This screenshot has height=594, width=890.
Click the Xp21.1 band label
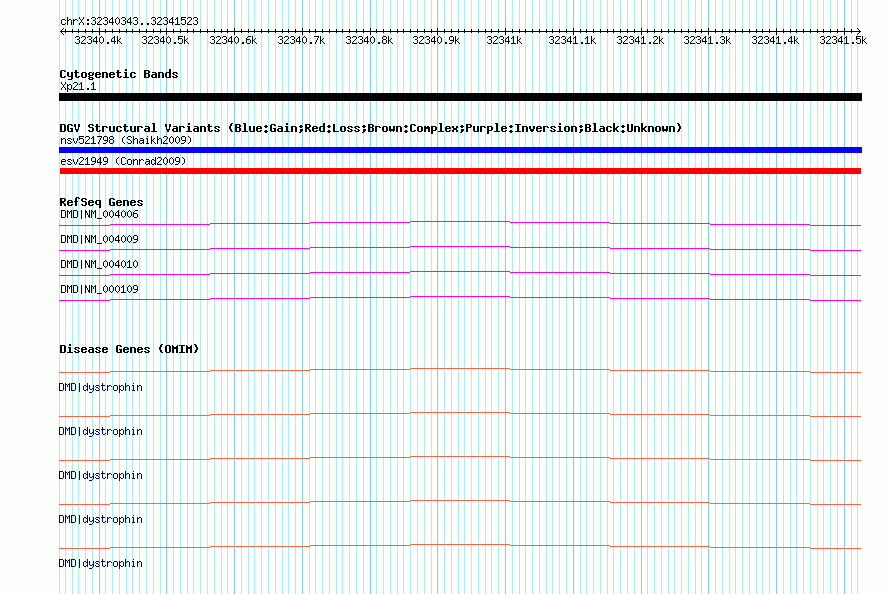pos(78,86)
